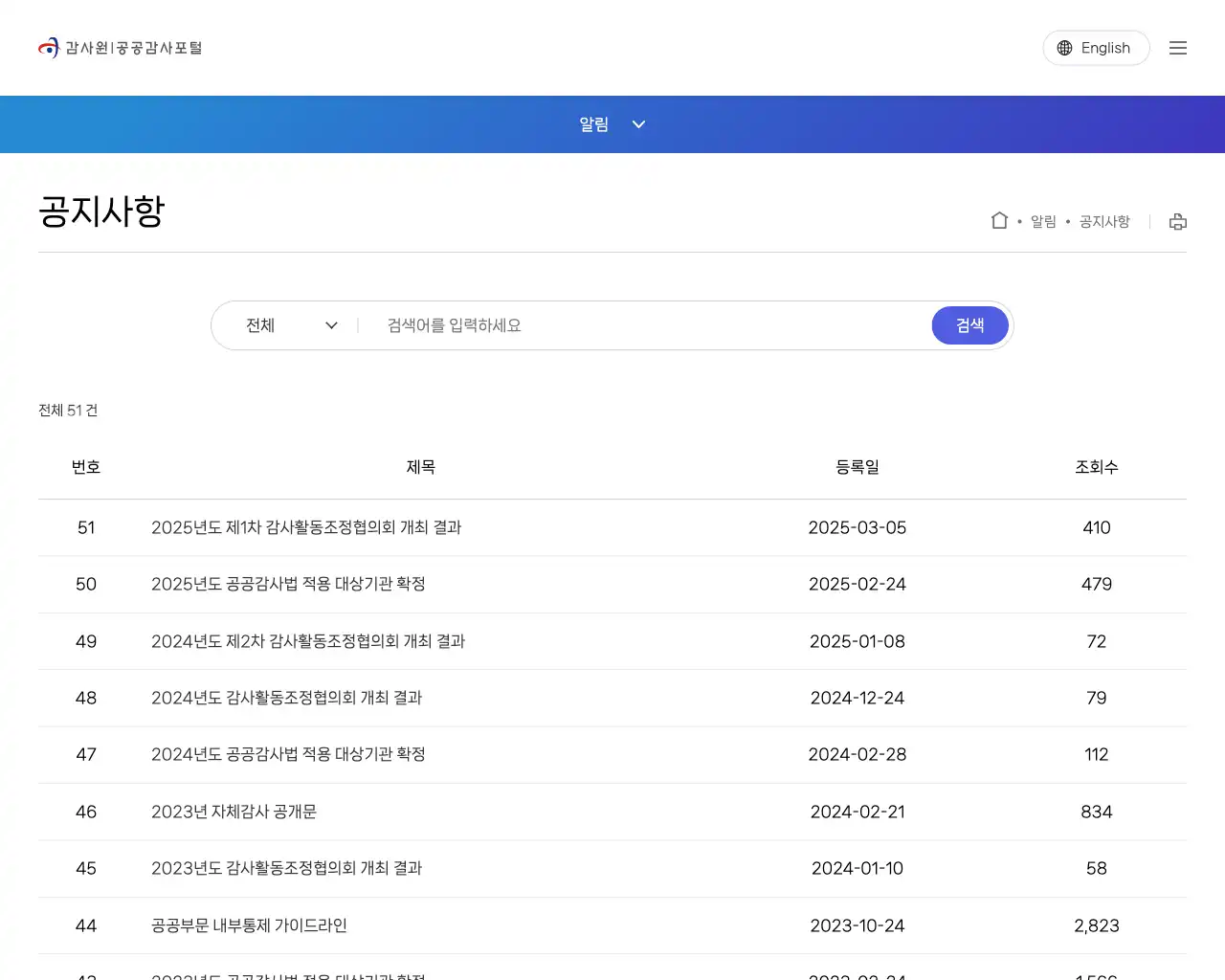Select 공지사항 in the breadcrumb trail

[x=1102, y=221]
